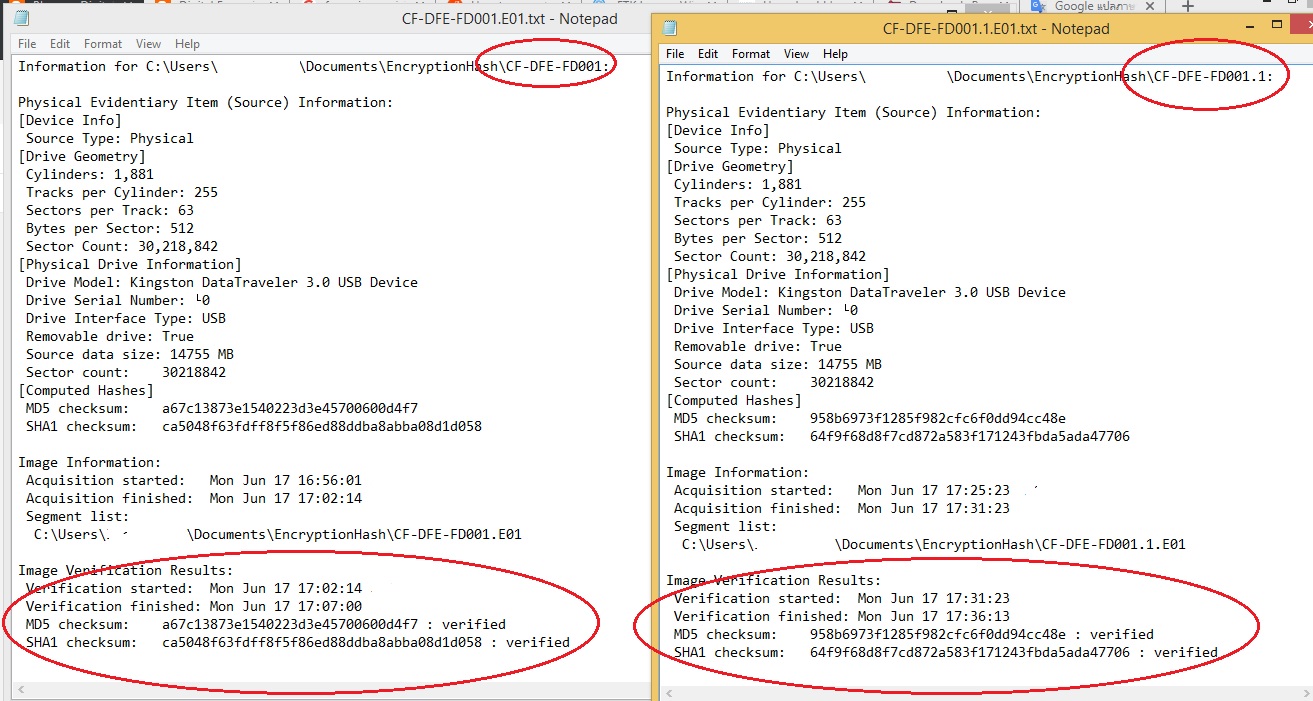Image resolution: width=1313 pixels, height=701 pixels.
Task: Click 'Verification finished: Mon Jun 17 17:36:13' line
Action: tap(842, 616)
